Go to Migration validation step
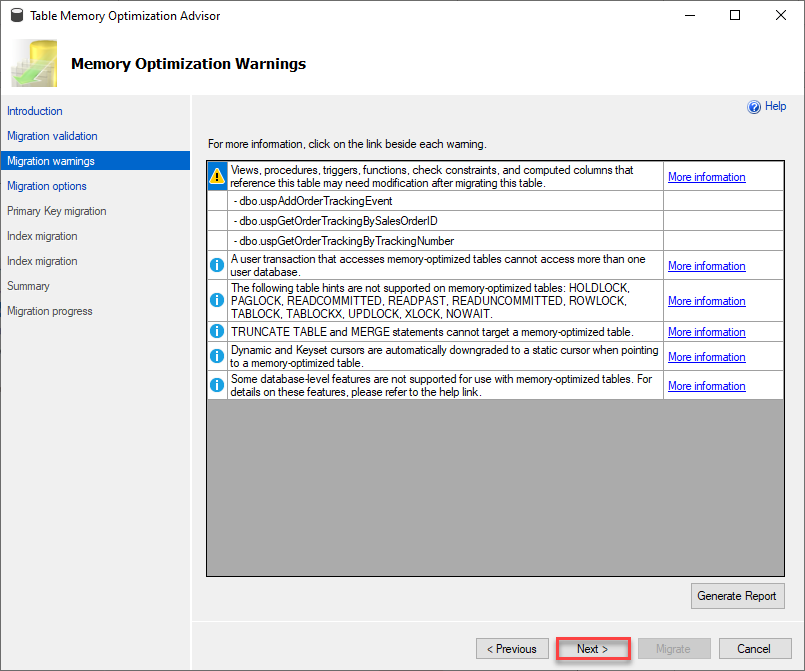 [x=52, y=136]
